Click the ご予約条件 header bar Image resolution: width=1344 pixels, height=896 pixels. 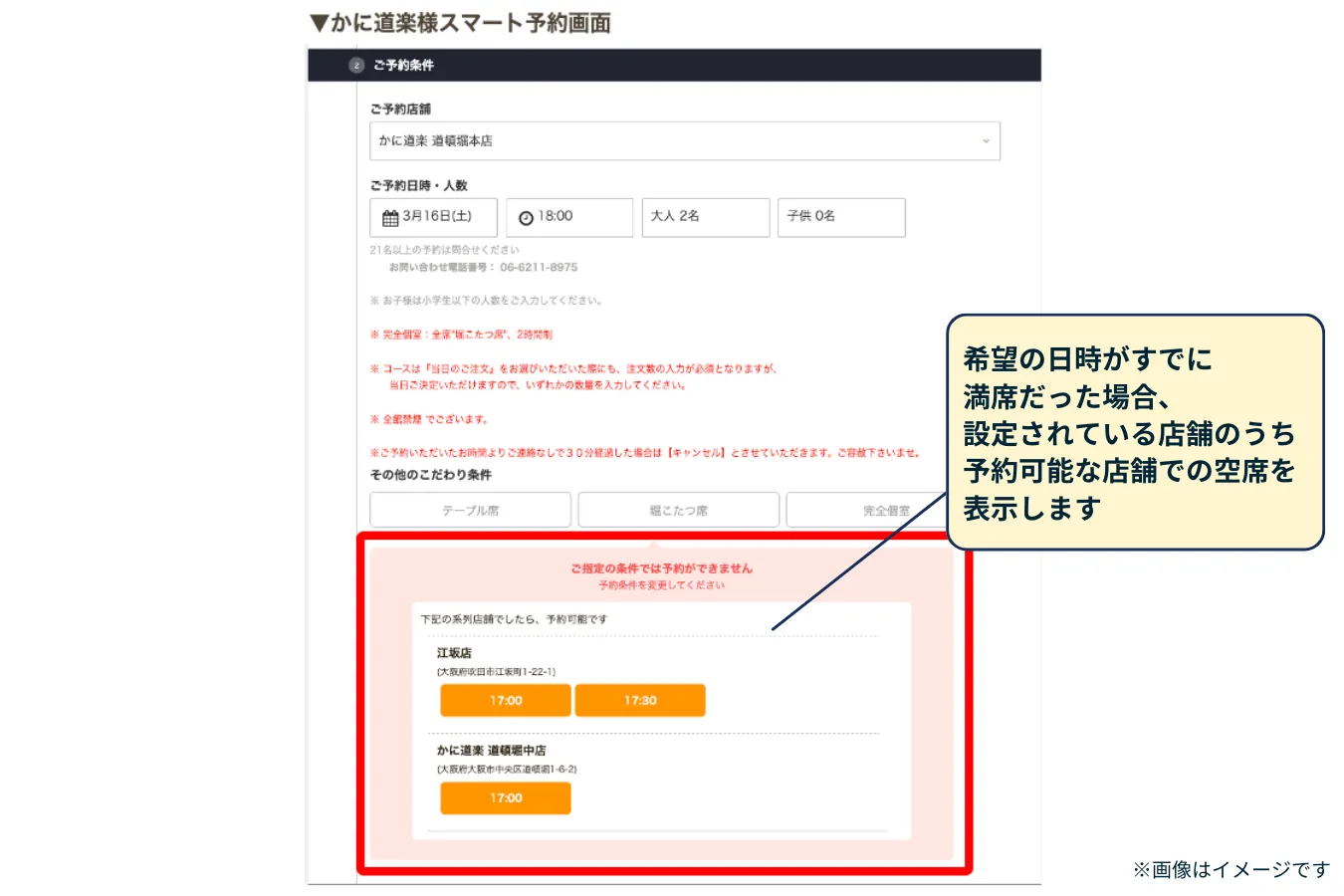[674, 65]
